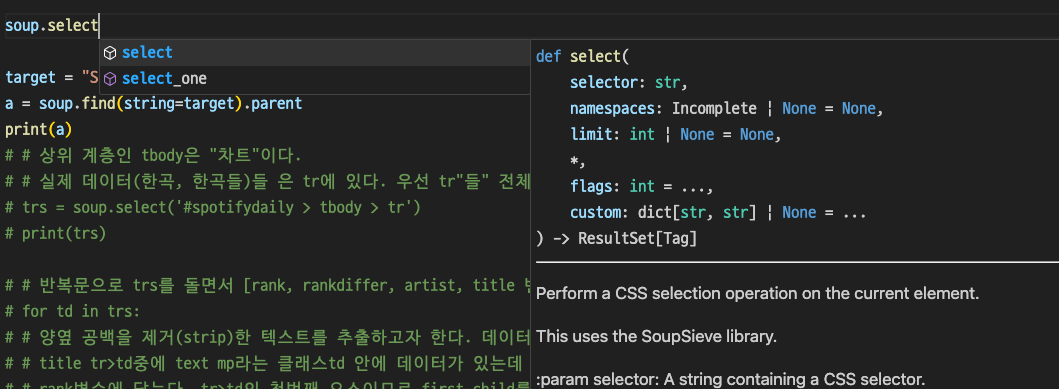Place cursor at end of "soup.select" line
The image size is (1059, 389).
(99, 27)
